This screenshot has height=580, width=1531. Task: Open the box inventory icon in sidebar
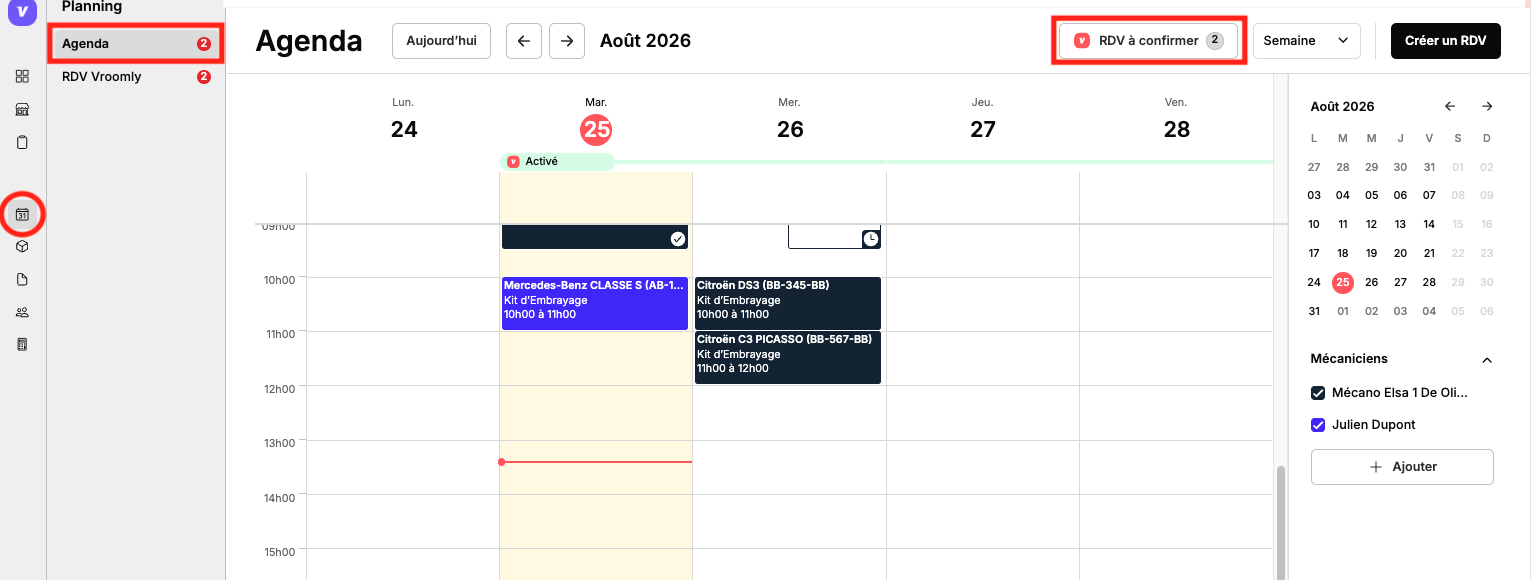pos(22,246)
